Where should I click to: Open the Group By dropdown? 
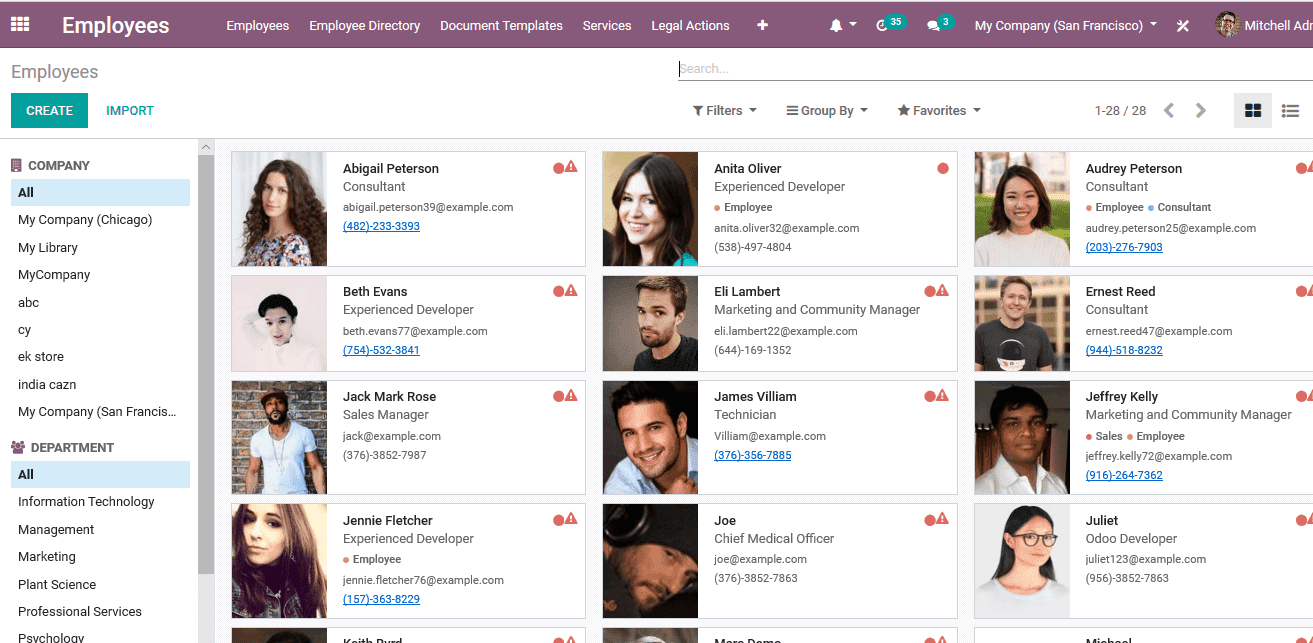click(x=827, y=111)
